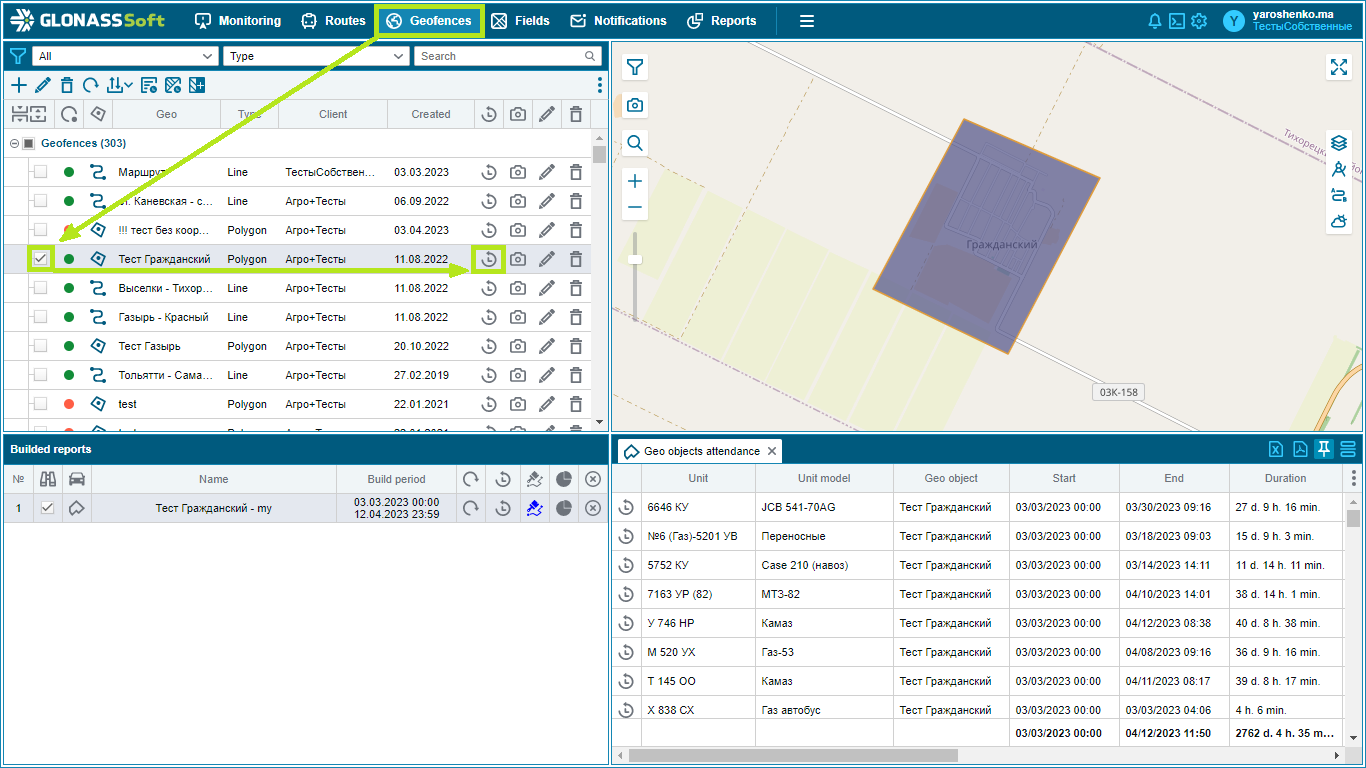Screen dimensions: 1366x768
Task: Tick the checkbox of the test polygon row
Action: (41, 404)
